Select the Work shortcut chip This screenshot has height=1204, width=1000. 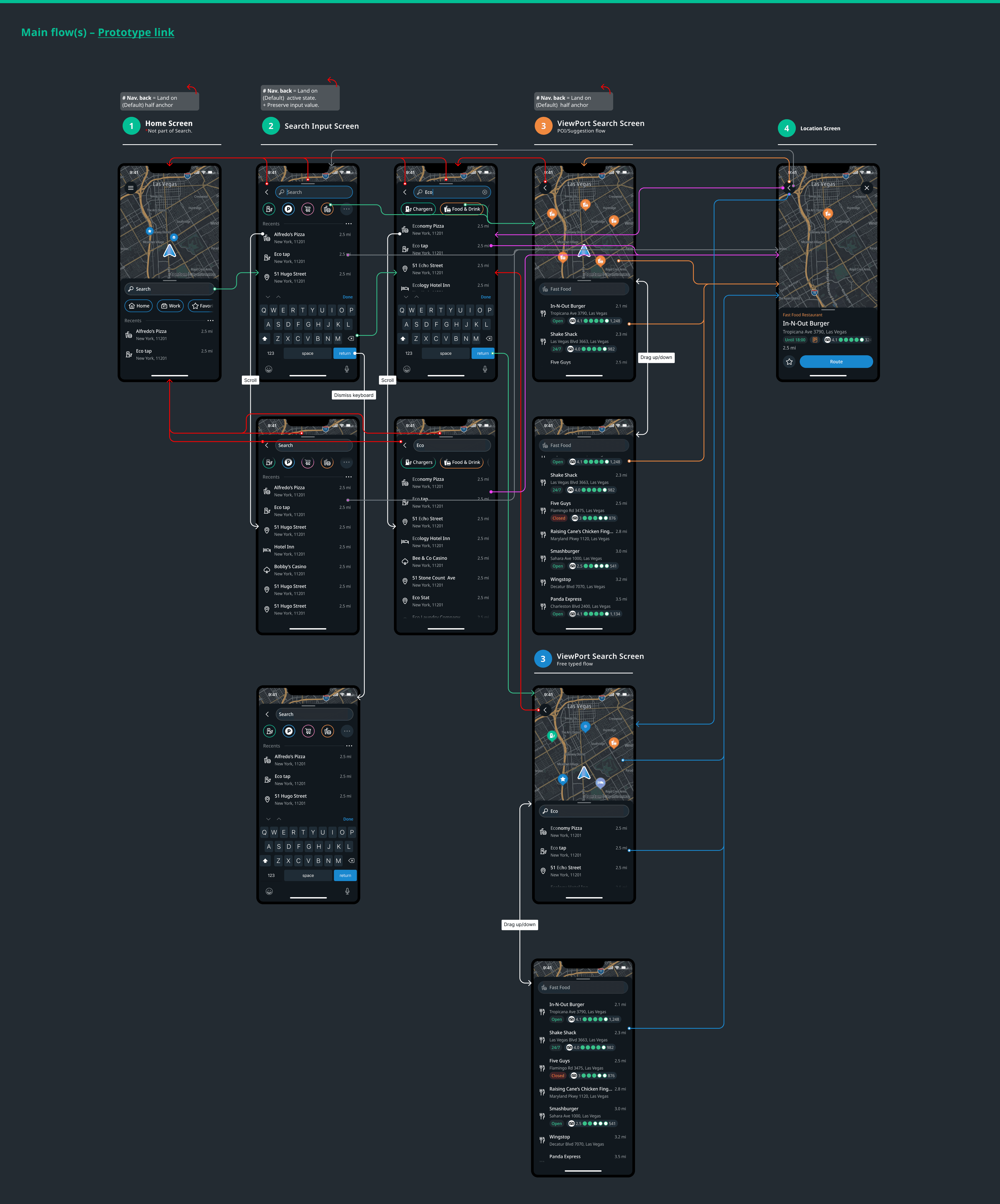click(170, 306)
